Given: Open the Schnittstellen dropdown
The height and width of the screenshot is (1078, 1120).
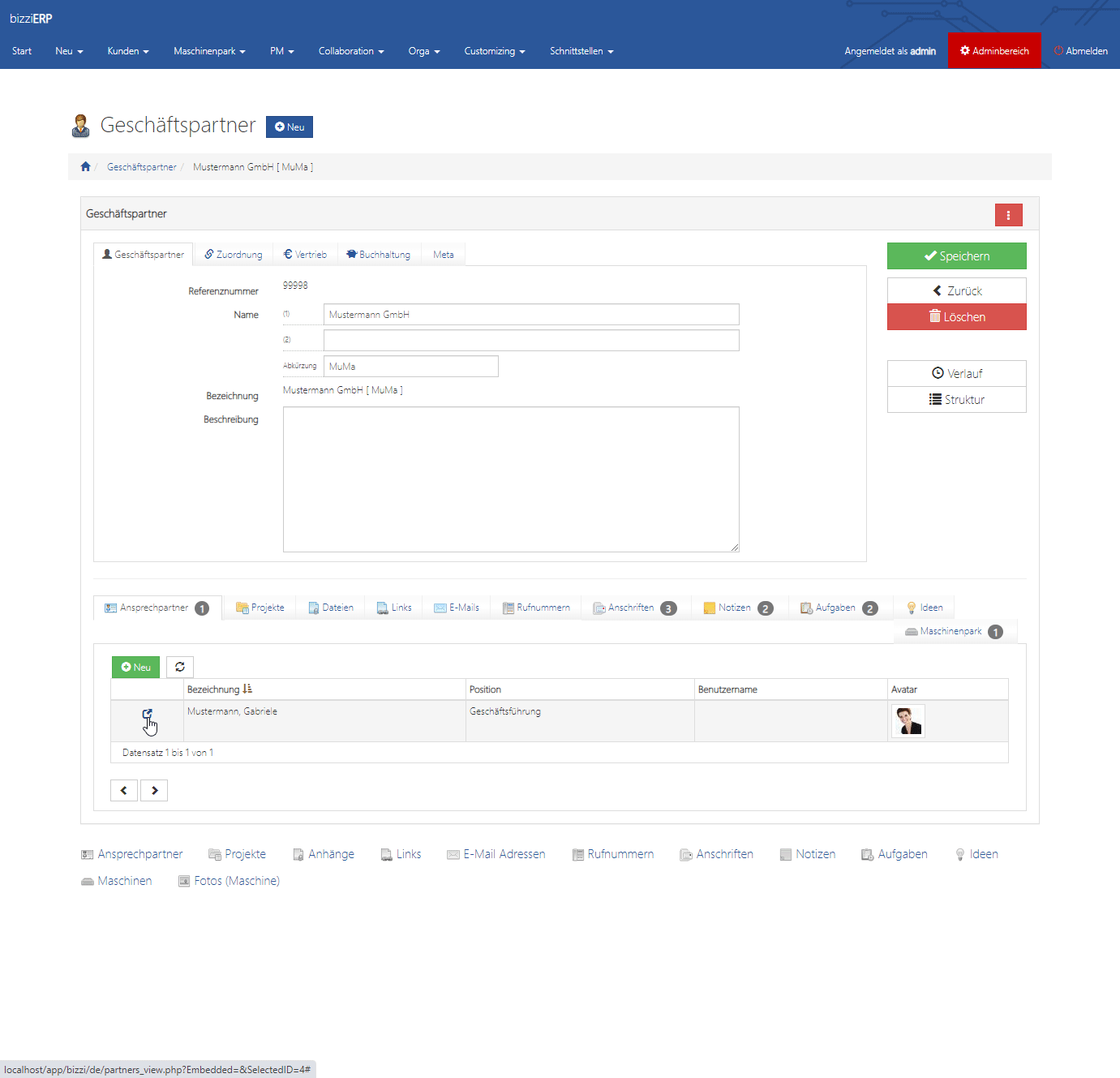Looking at the screenshot, I should point(581,51).
